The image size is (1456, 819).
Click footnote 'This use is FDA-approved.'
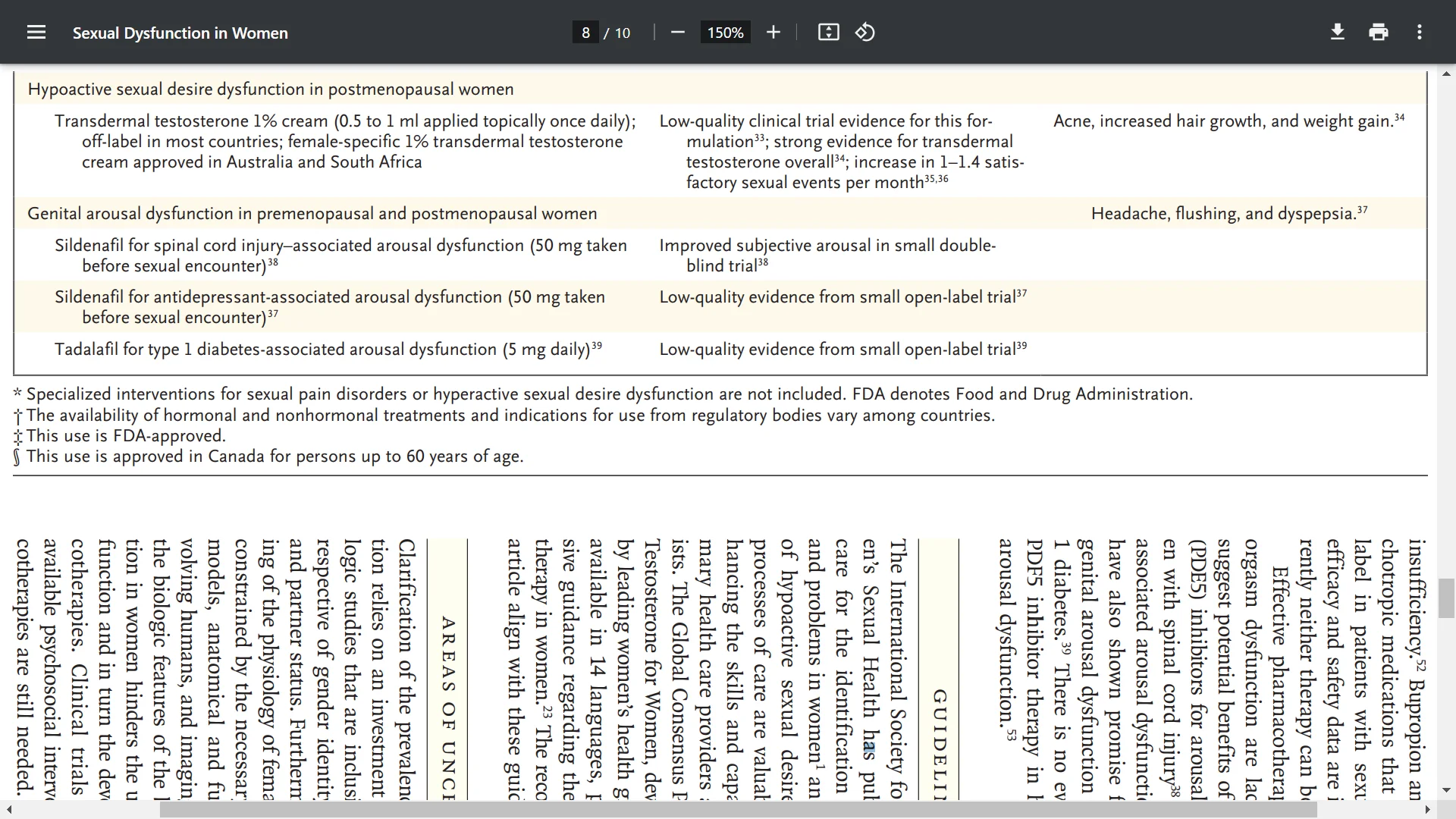[120, 436]
